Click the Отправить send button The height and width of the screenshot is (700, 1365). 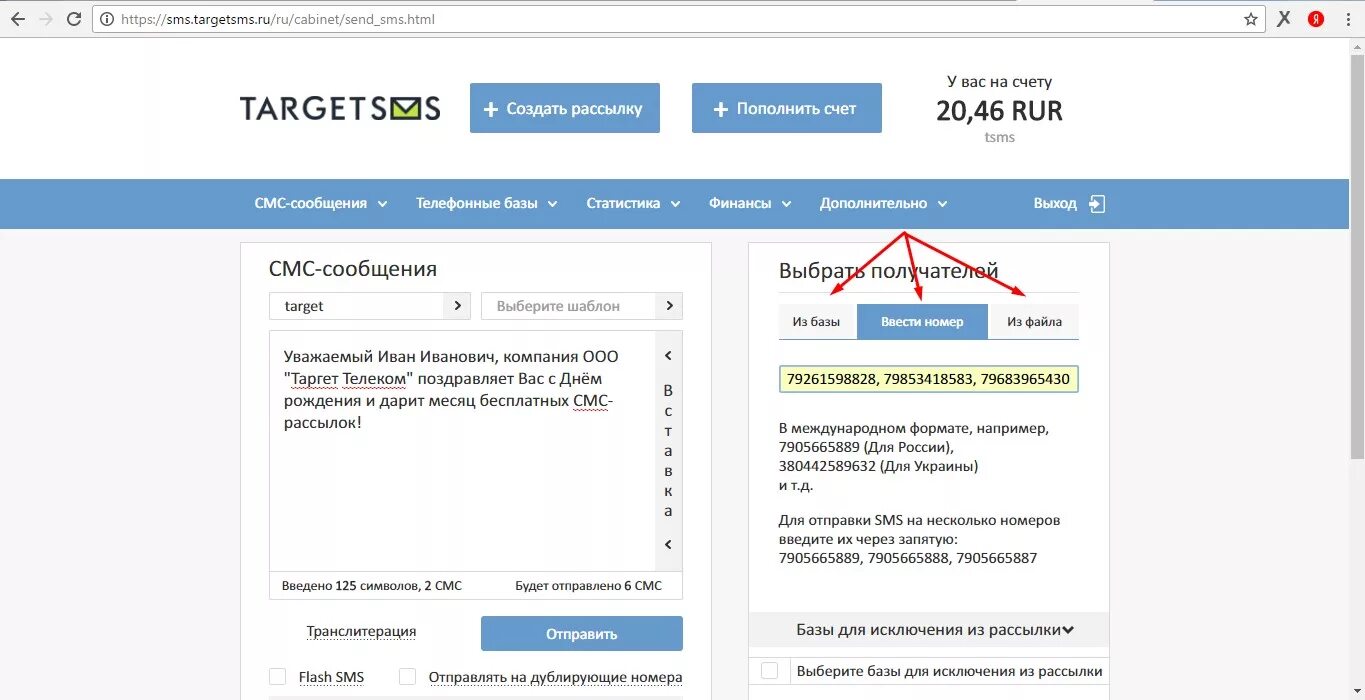pos(582,634)
